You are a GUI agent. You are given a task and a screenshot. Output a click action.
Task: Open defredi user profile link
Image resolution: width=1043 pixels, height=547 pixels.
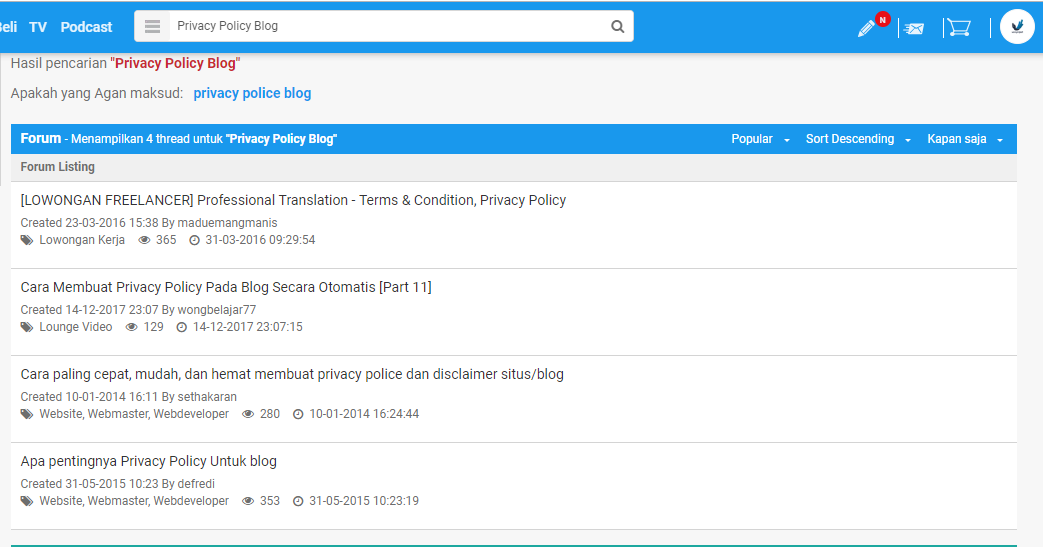(196, 484)
